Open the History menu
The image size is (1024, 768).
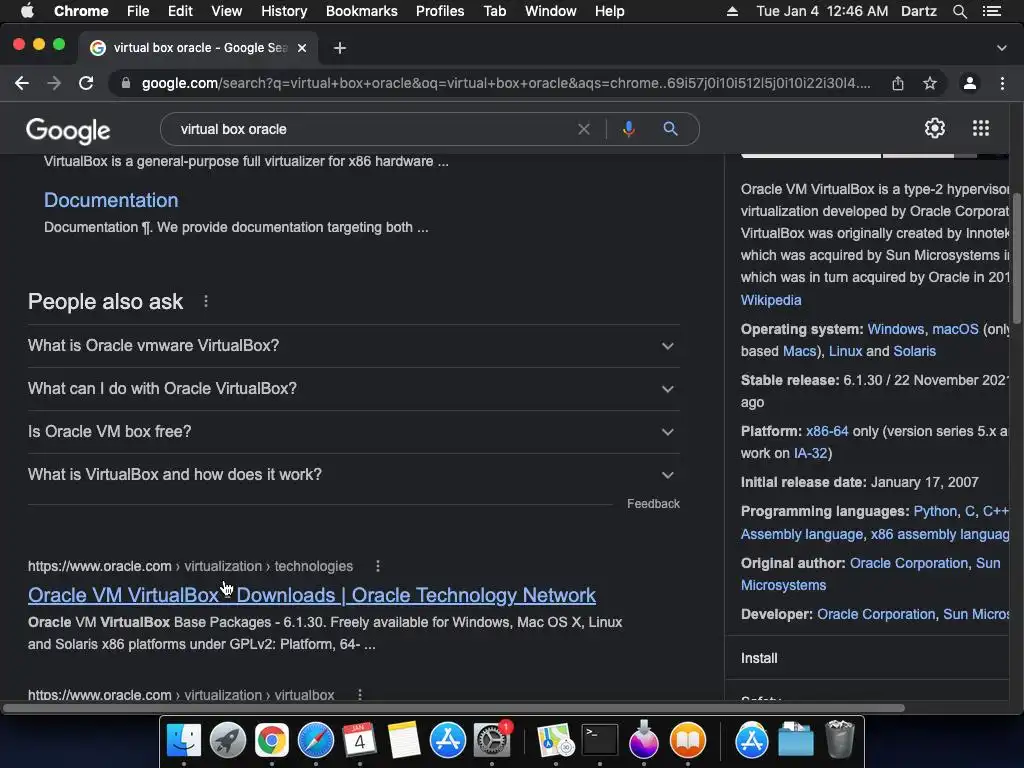pyautogui.click(x=284, y=11)
